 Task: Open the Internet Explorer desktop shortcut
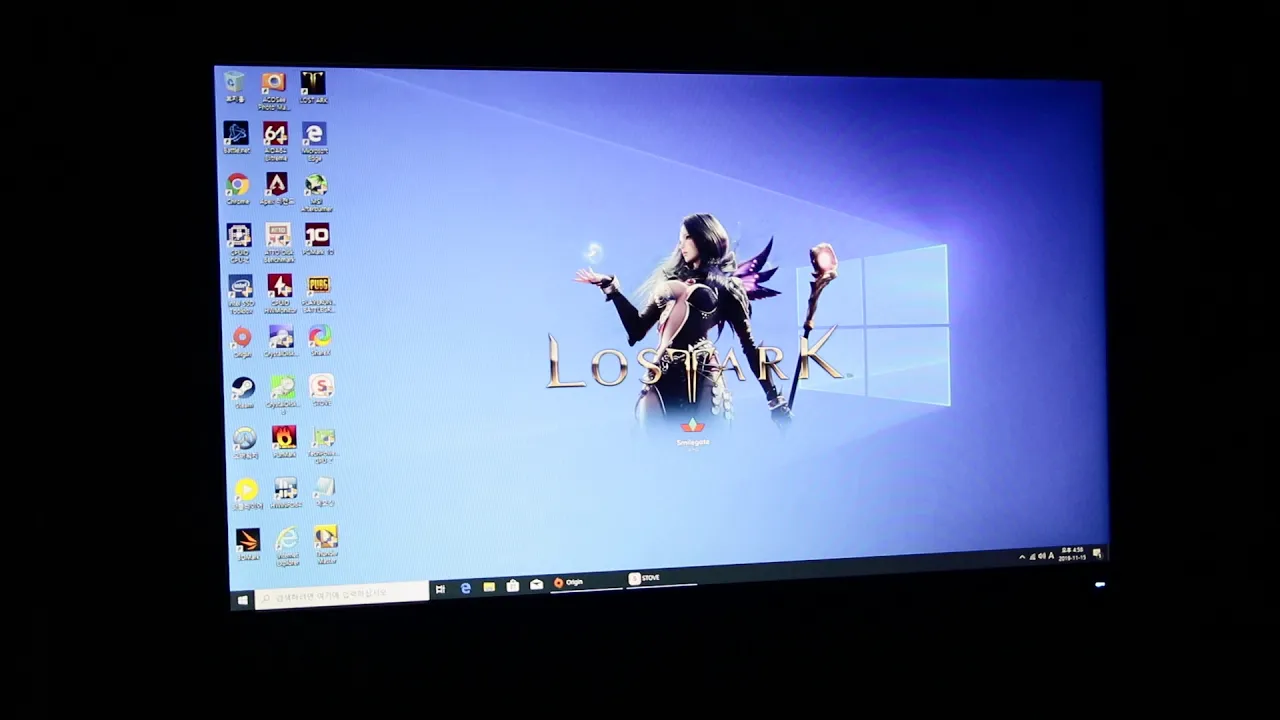click(x=287, y=547)
